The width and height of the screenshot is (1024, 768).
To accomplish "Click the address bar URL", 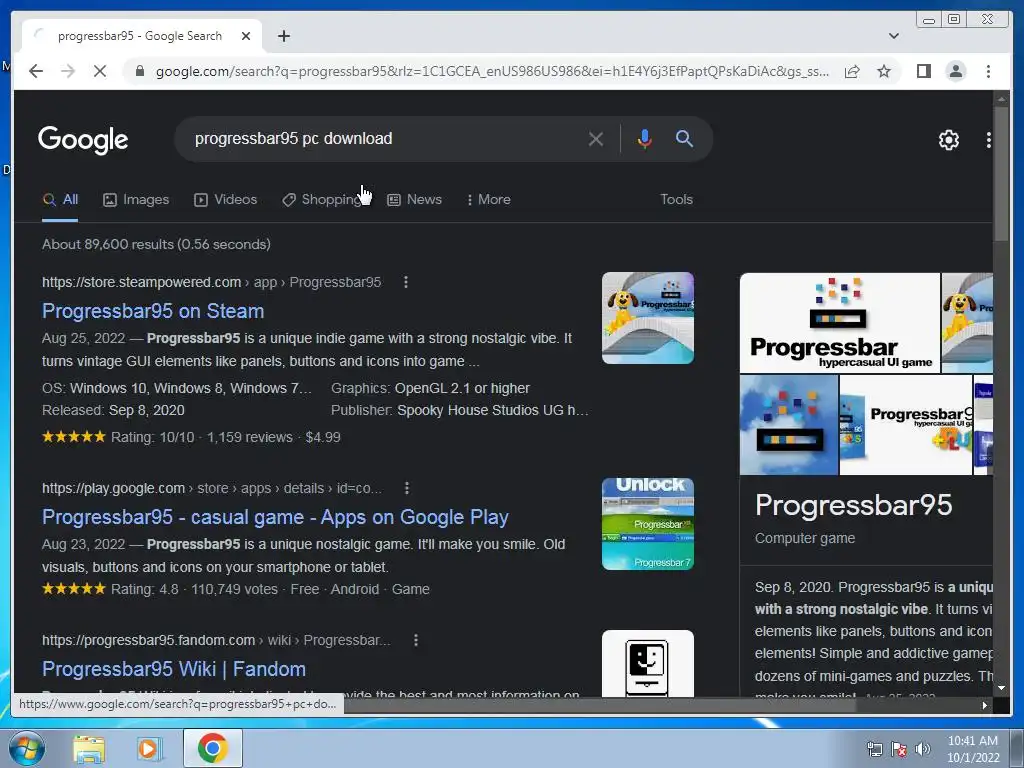I will (492, 71).
